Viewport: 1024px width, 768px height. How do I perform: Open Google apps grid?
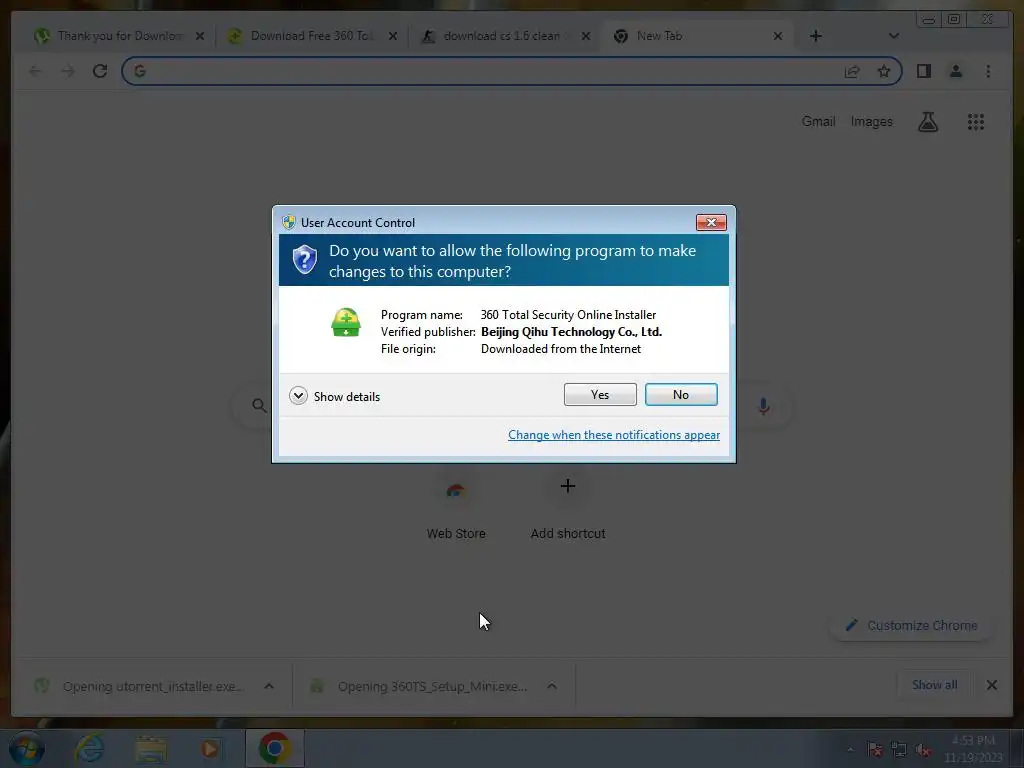point(976,121)
